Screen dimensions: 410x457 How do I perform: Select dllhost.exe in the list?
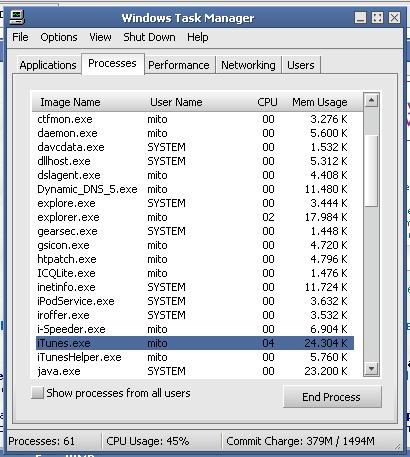(195, 161)
